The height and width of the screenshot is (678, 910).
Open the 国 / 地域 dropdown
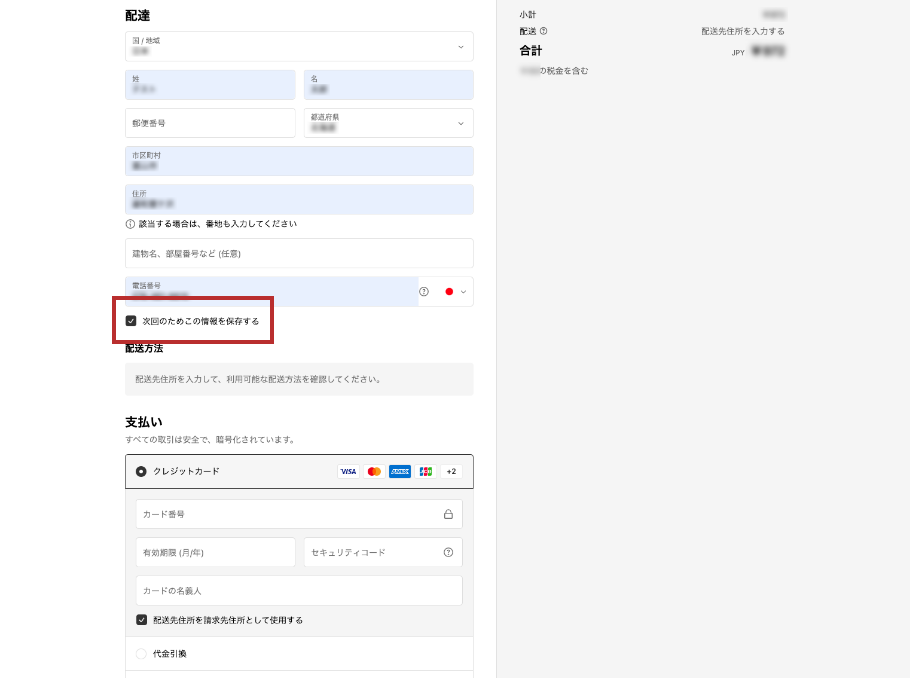tap(299, 46)
